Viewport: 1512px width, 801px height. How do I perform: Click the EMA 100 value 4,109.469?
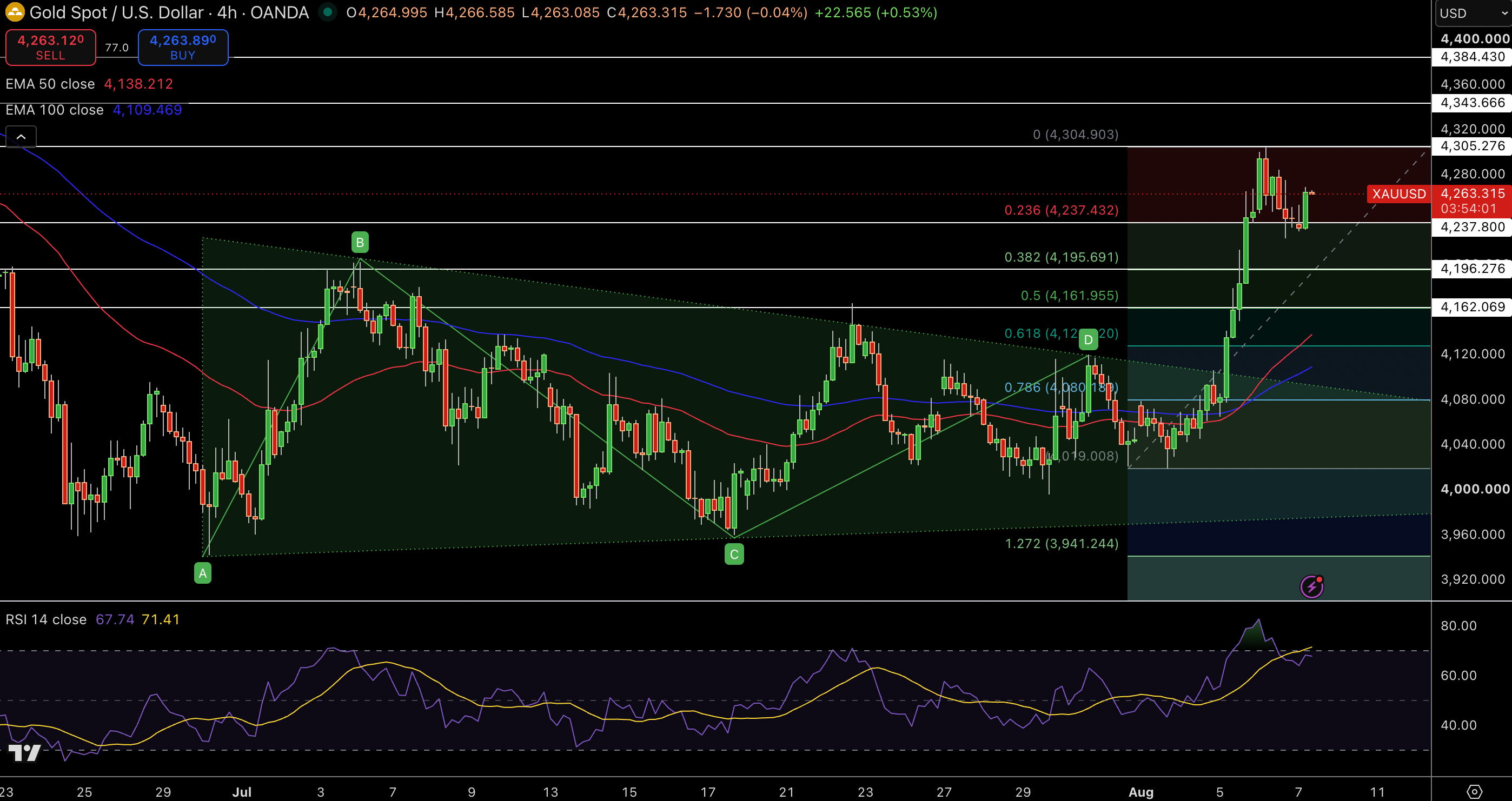(147, 110)
